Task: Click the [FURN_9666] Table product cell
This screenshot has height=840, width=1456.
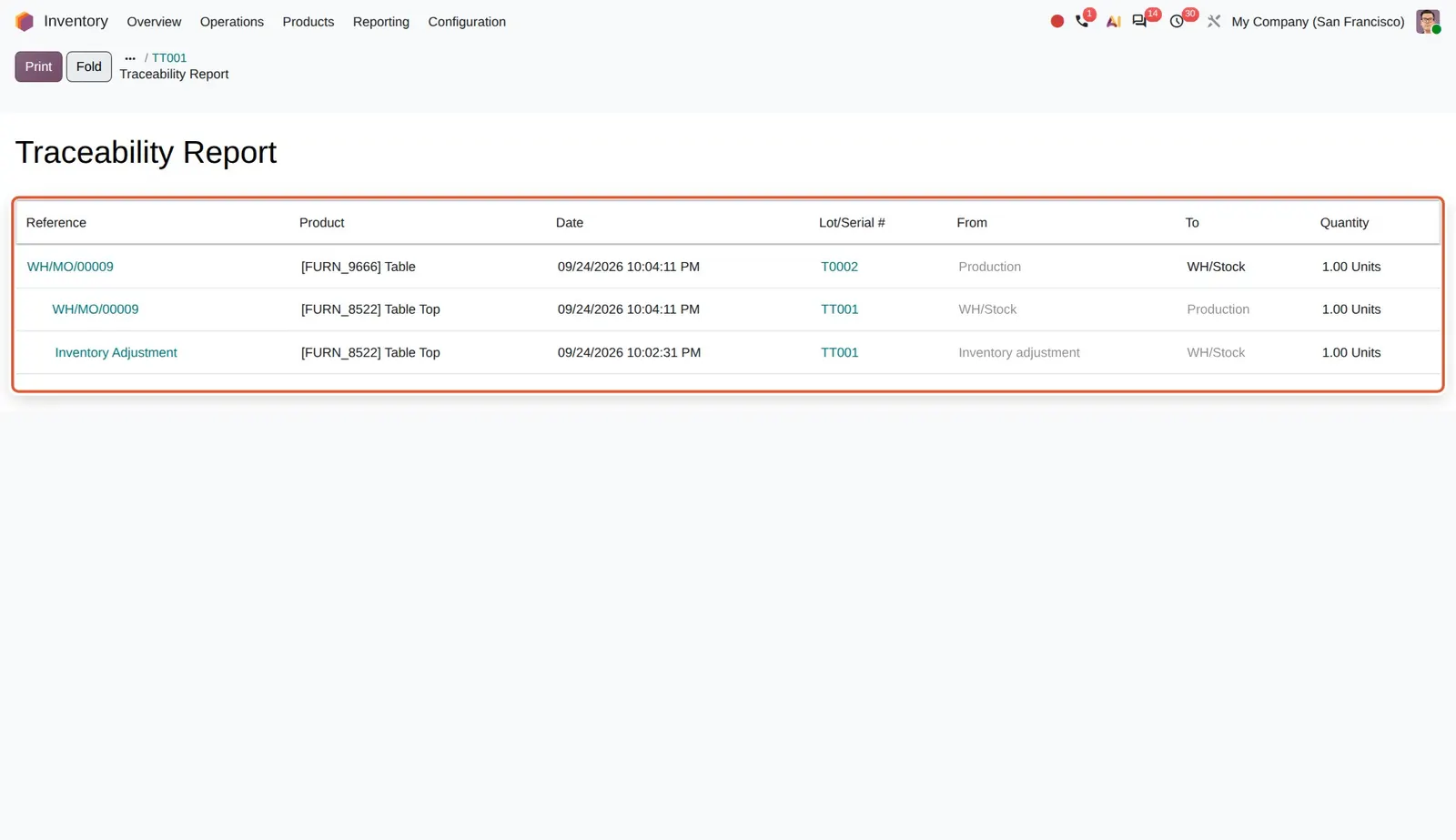Action: (359, 267)
